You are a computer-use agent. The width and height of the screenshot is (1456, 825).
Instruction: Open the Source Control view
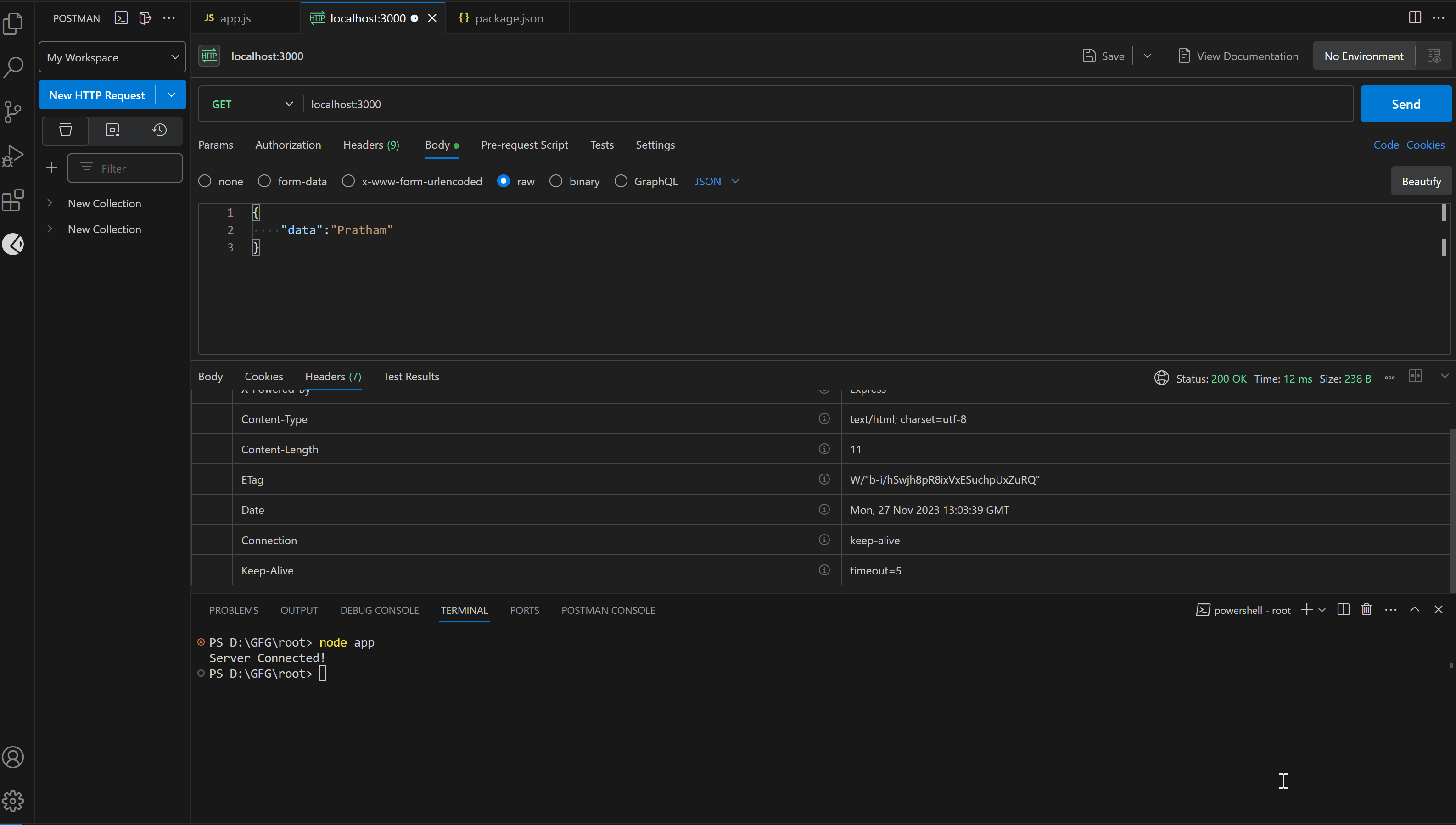click(x=13, y=112)
